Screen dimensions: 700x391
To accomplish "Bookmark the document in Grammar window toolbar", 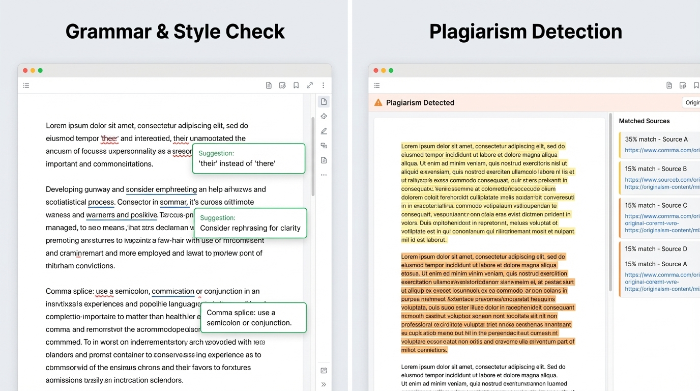I will (x=296, y=85).
